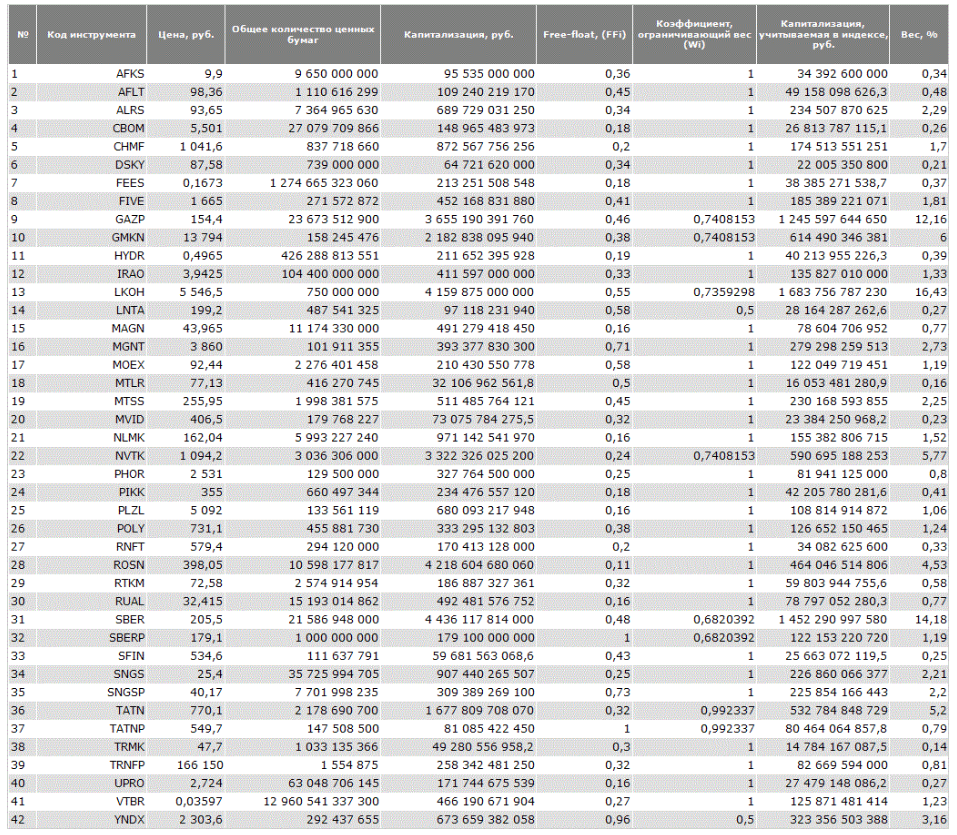Click GAZP weight value 12,16

click(931, 219)
